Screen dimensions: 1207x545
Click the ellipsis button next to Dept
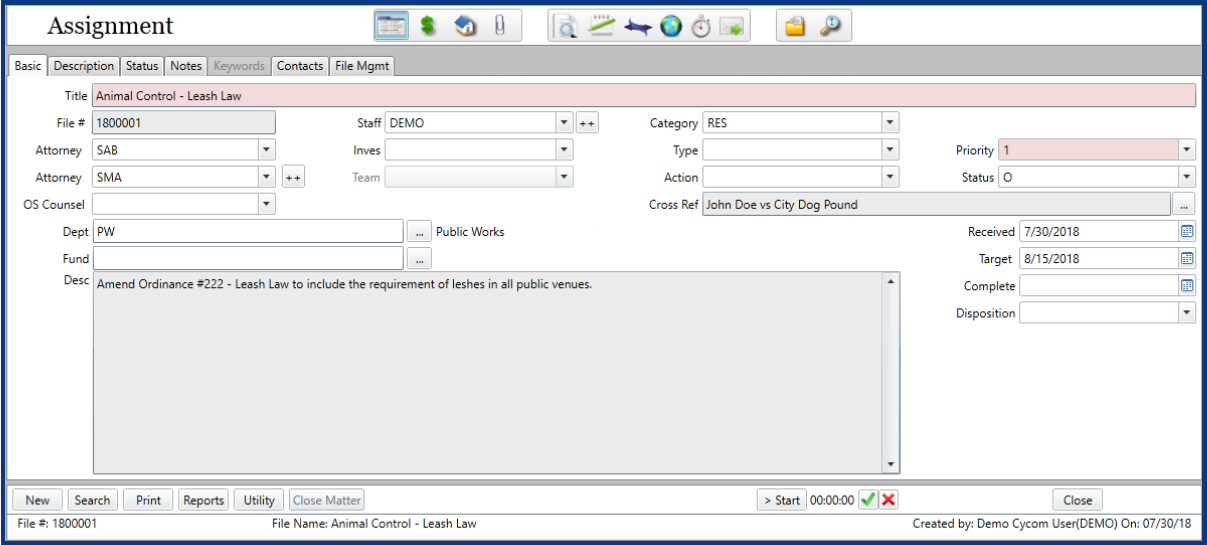coord(418,231)
